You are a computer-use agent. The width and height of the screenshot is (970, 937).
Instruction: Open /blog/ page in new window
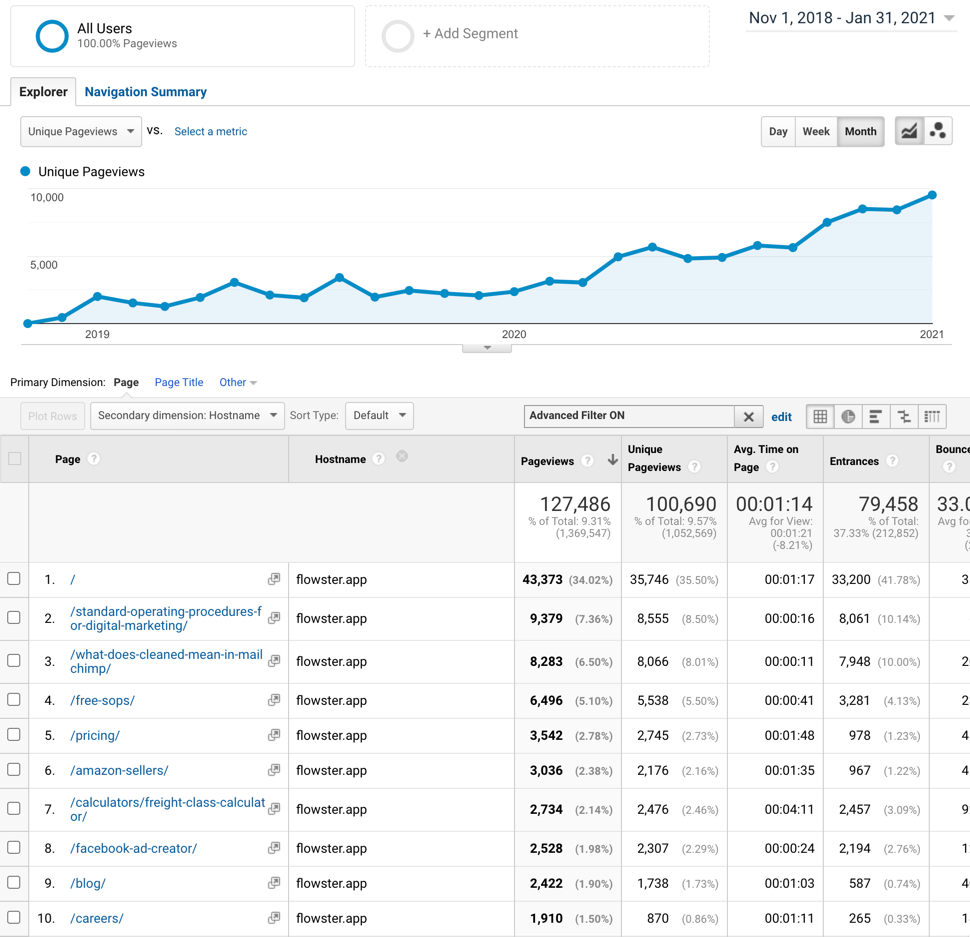(273, 883)
